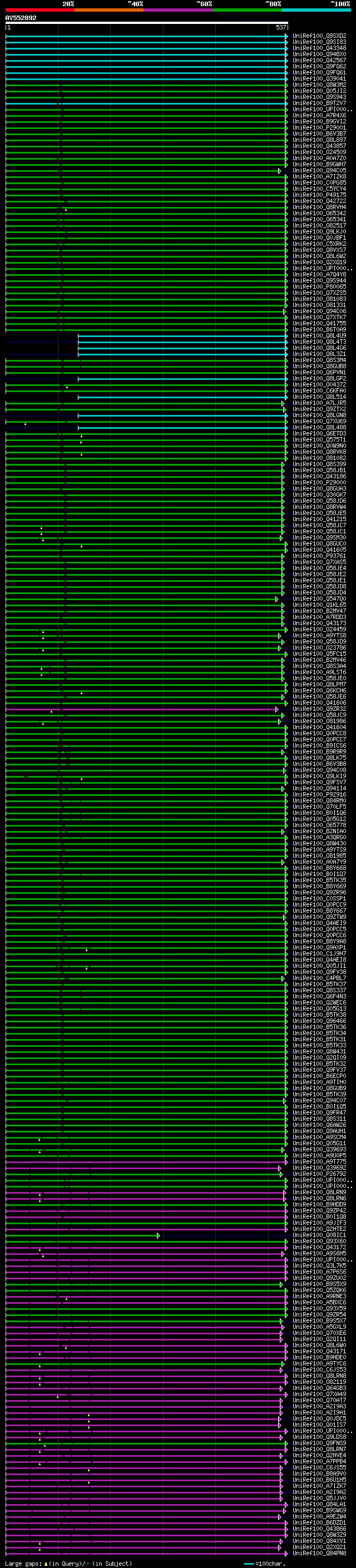Select the UniRef100_A7PPB4 label

319,1461
